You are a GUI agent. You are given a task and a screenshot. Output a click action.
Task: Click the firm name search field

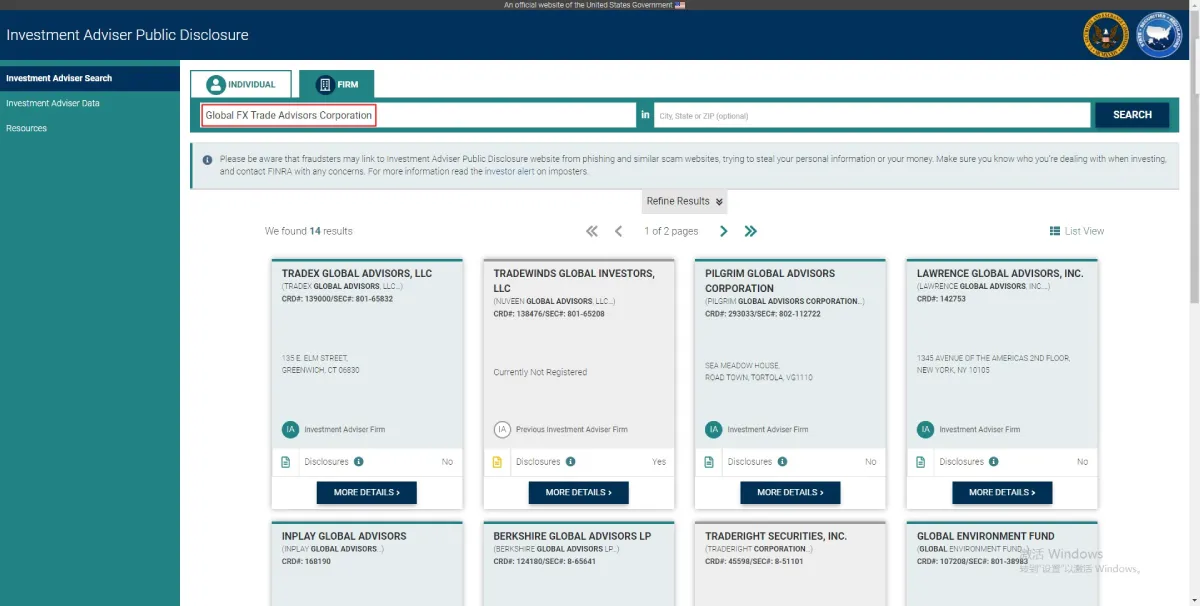pos(419,115)
